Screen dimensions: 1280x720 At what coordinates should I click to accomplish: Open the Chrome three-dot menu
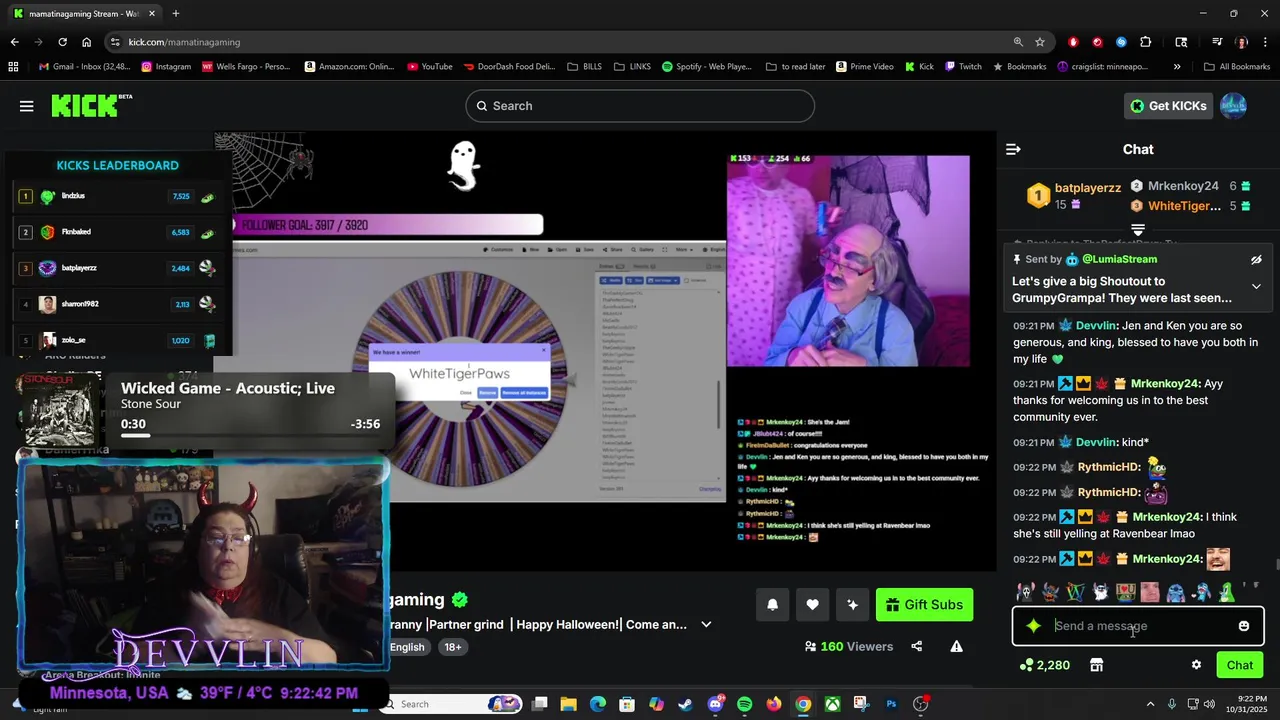click(x=1265, y=42)
